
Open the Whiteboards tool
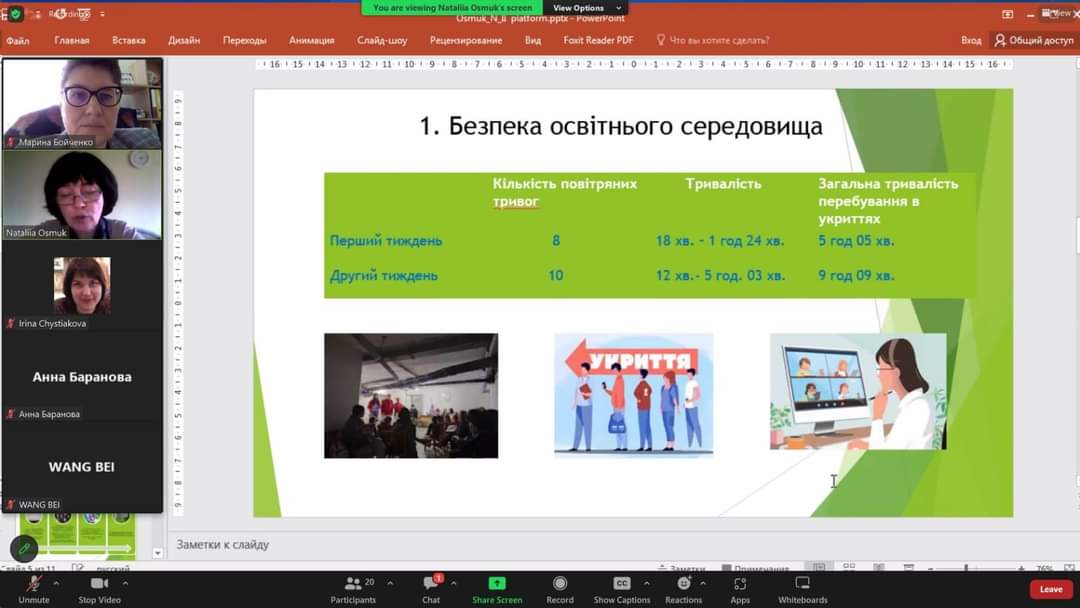click(802, 589)
